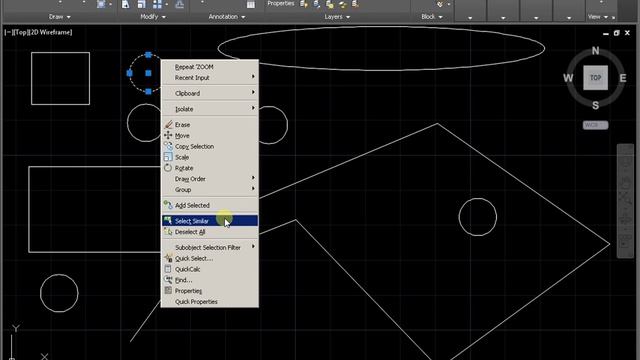Image resolution: width=640 pixels, height=360 pixels.
Task: Click the W direction on the ViewCube compass
Action: 568,78
